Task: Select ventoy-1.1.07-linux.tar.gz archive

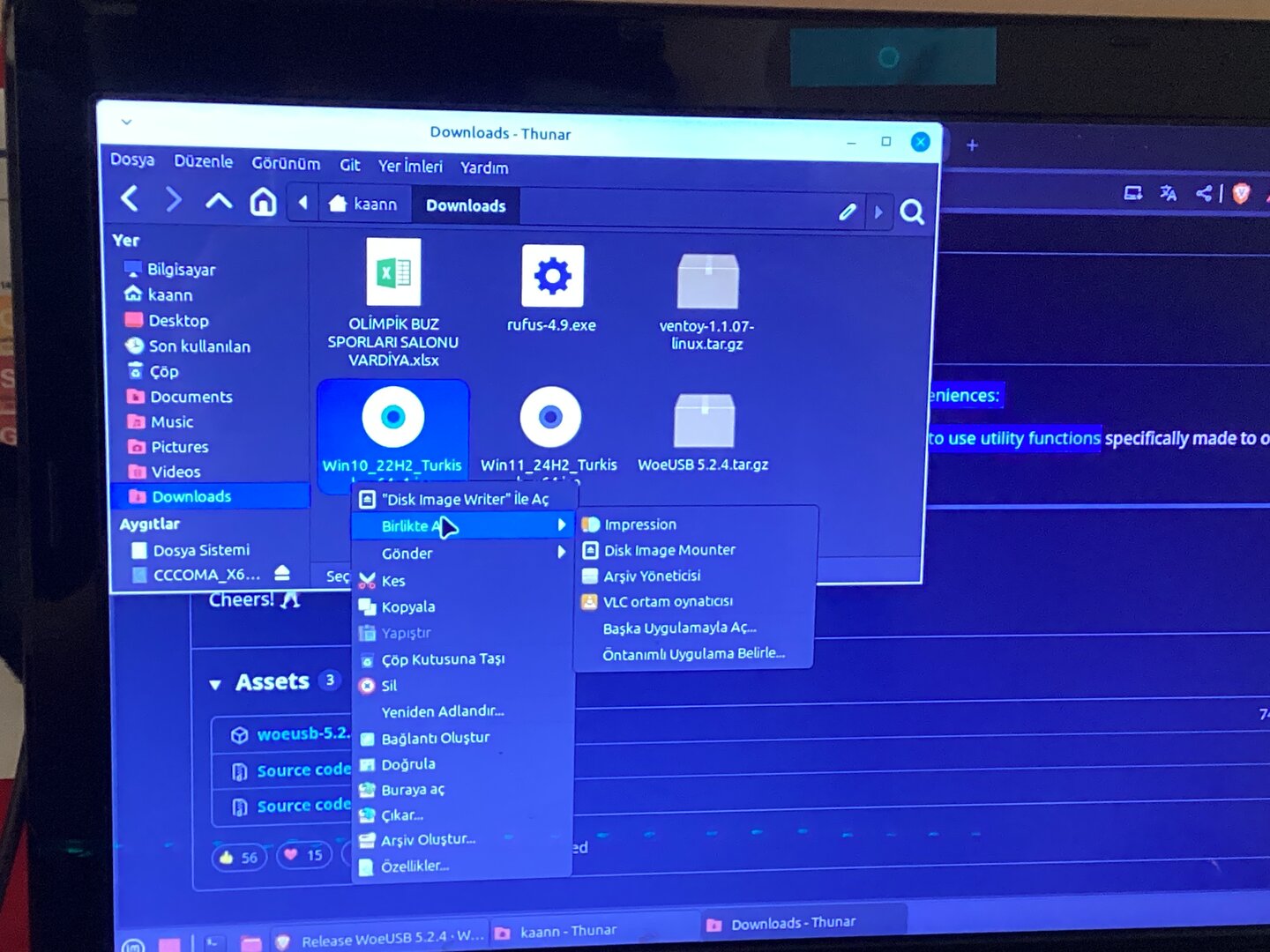Action: [707, 281]
